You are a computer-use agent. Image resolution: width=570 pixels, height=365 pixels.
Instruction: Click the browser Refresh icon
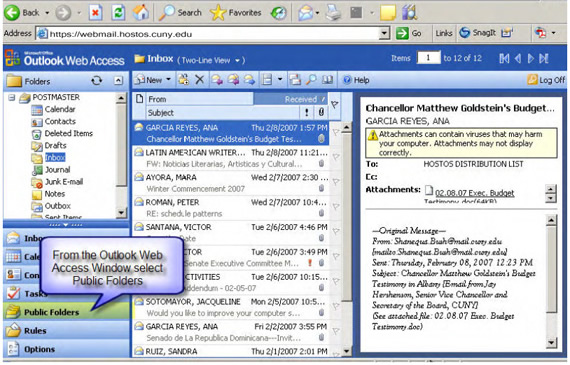(118, 13)
